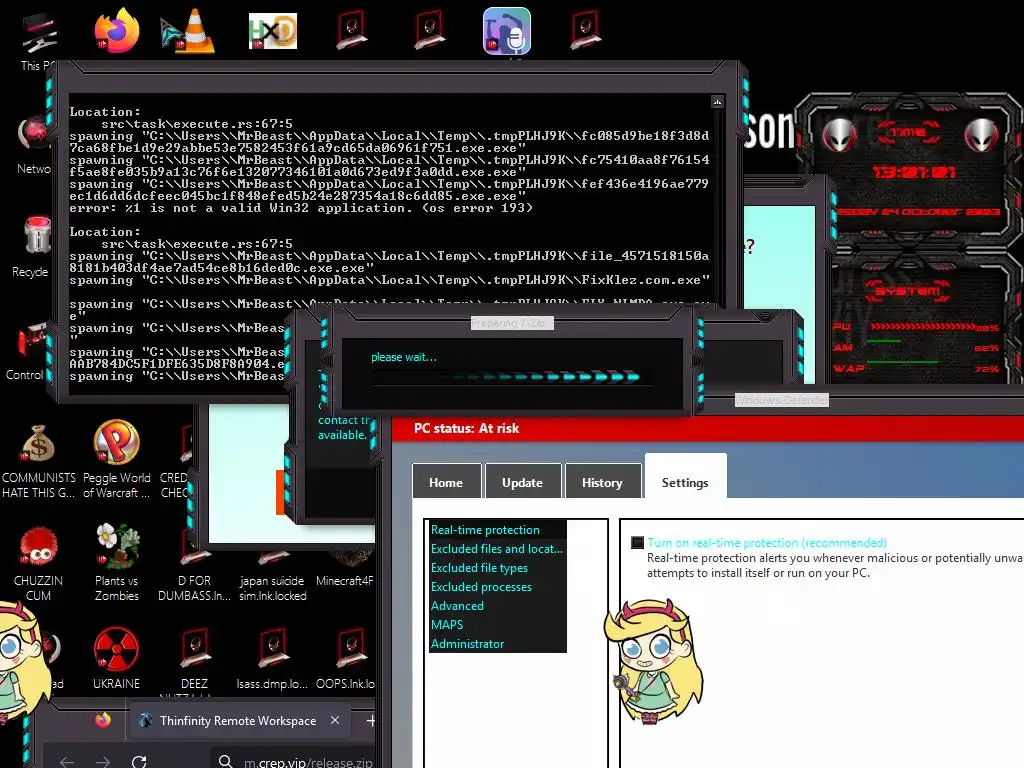
Task: Click the src\task\execute.rs:67:5 top line
Action: tap(197, 124)
